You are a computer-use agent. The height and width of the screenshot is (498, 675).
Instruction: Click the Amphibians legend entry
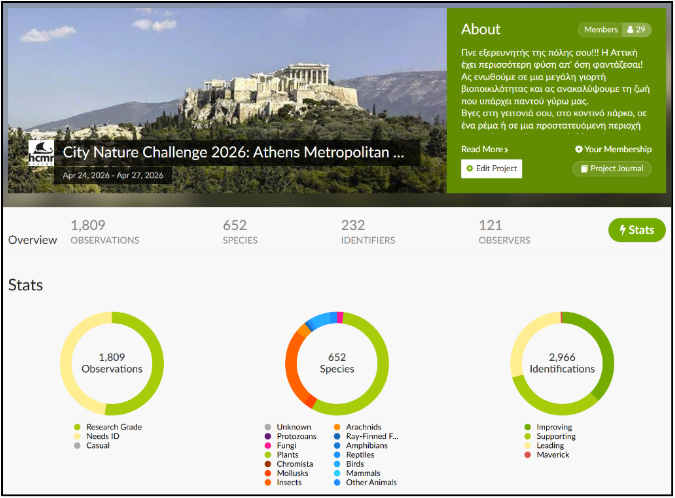(361, 445)
